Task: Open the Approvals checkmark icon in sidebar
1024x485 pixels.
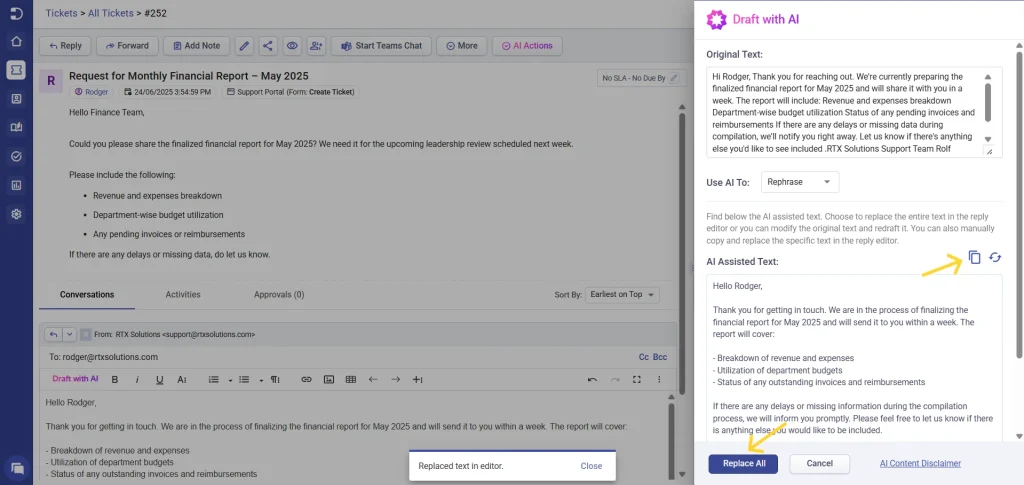Action: click(16, 156)
